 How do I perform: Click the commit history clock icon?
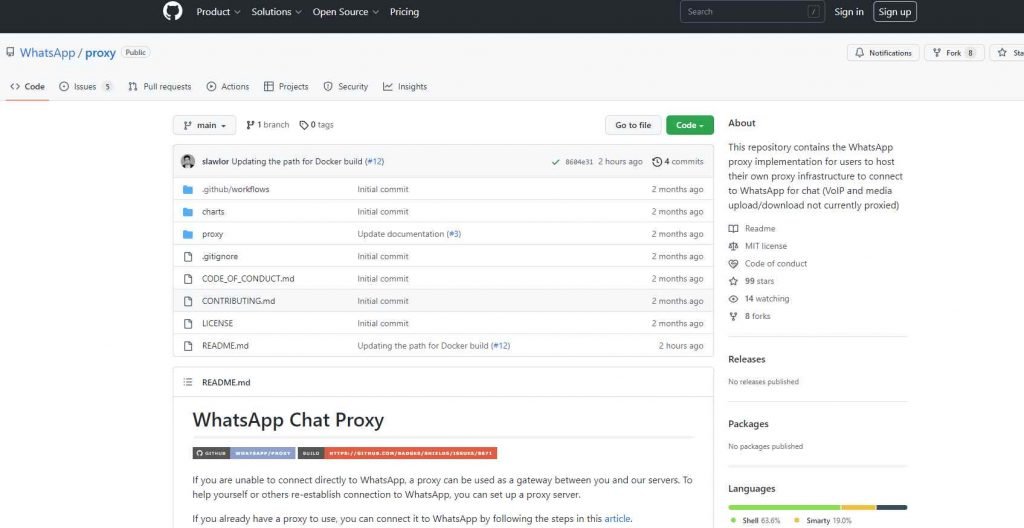(x=657, y=161)
